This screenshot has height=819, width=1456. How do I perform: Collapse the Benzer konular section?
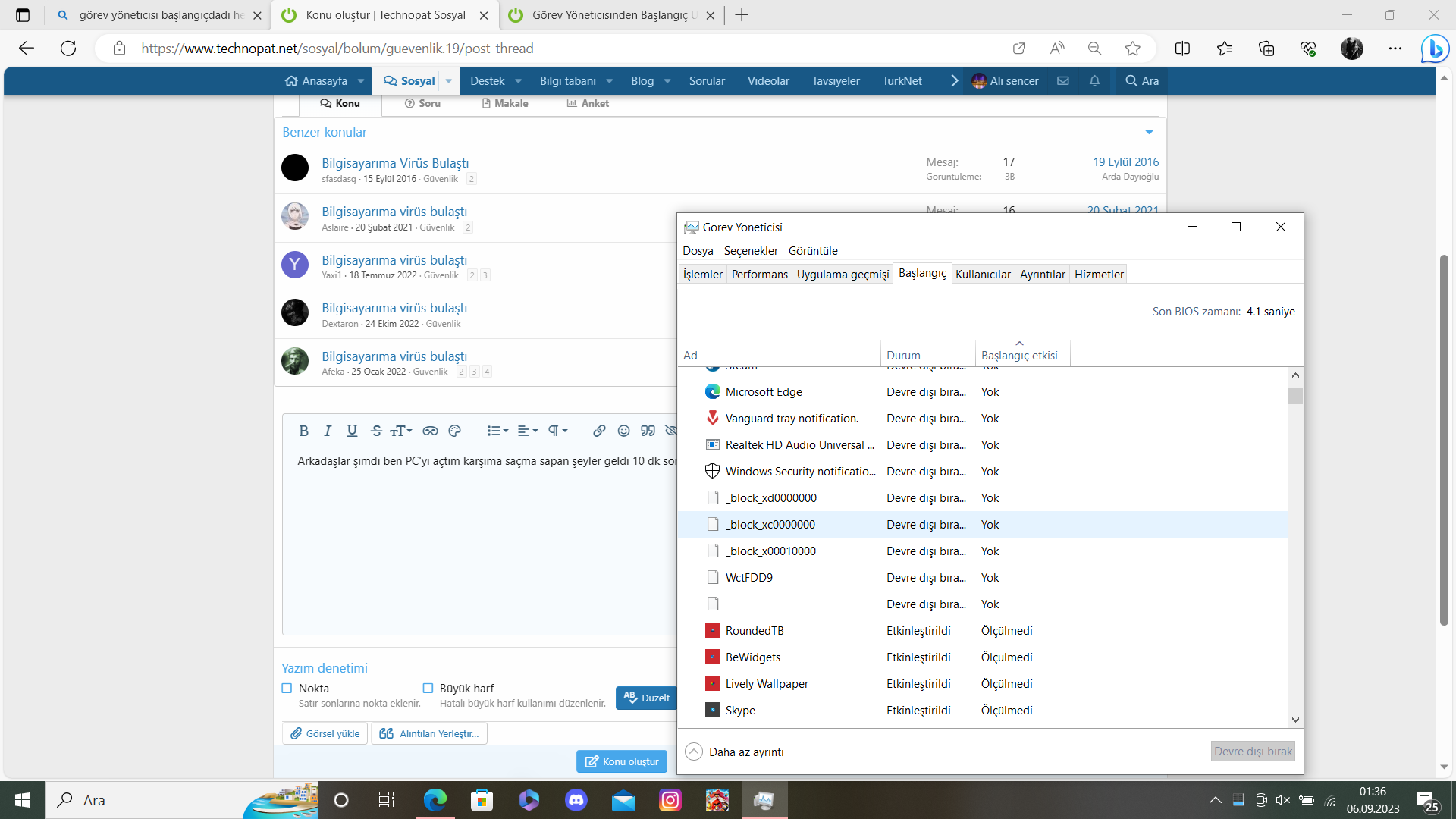tap(1149, 132)
